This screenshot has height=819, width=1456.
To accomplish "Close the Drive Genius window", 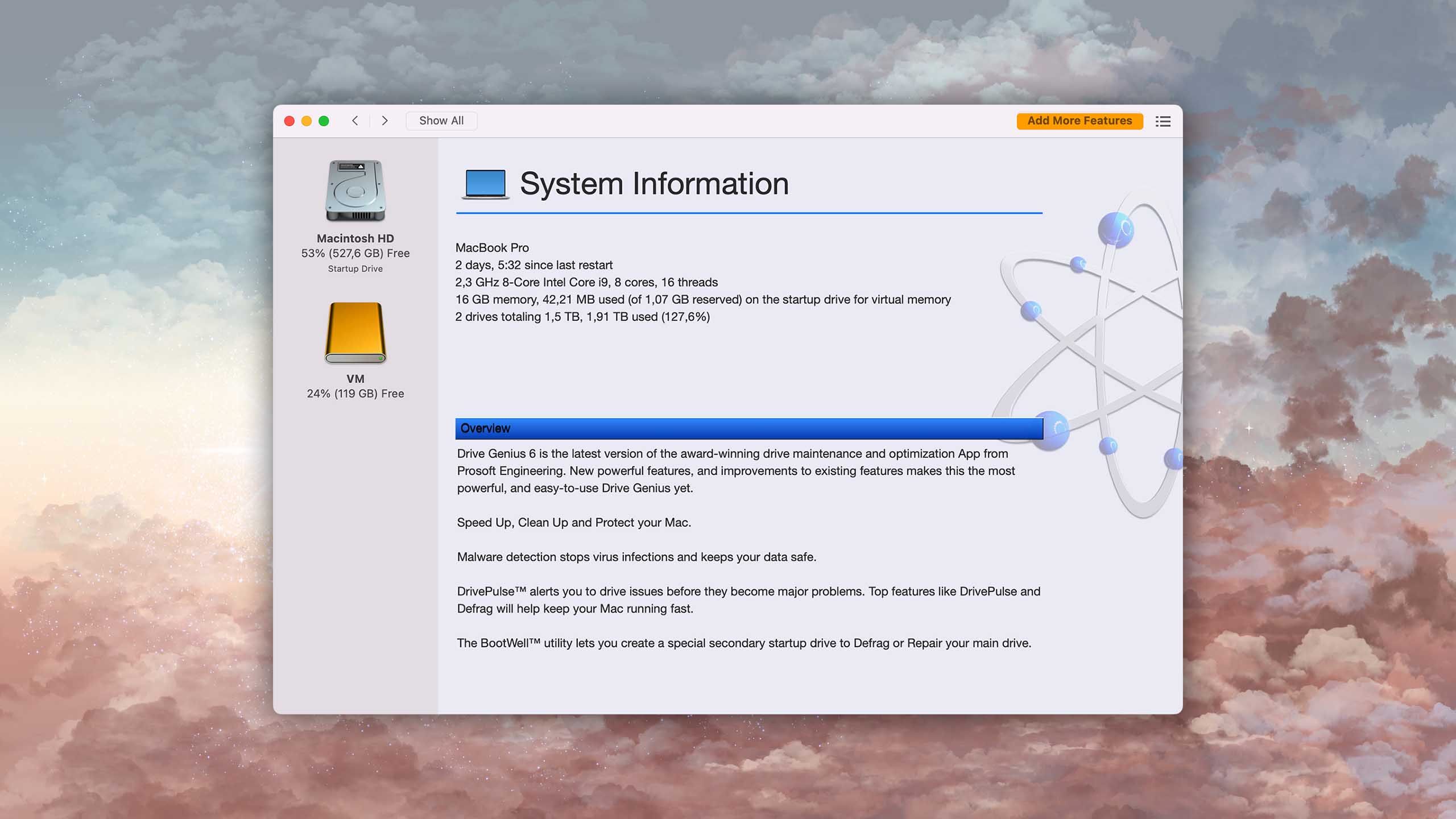I will pyautogui.click(x=289, y=121).
